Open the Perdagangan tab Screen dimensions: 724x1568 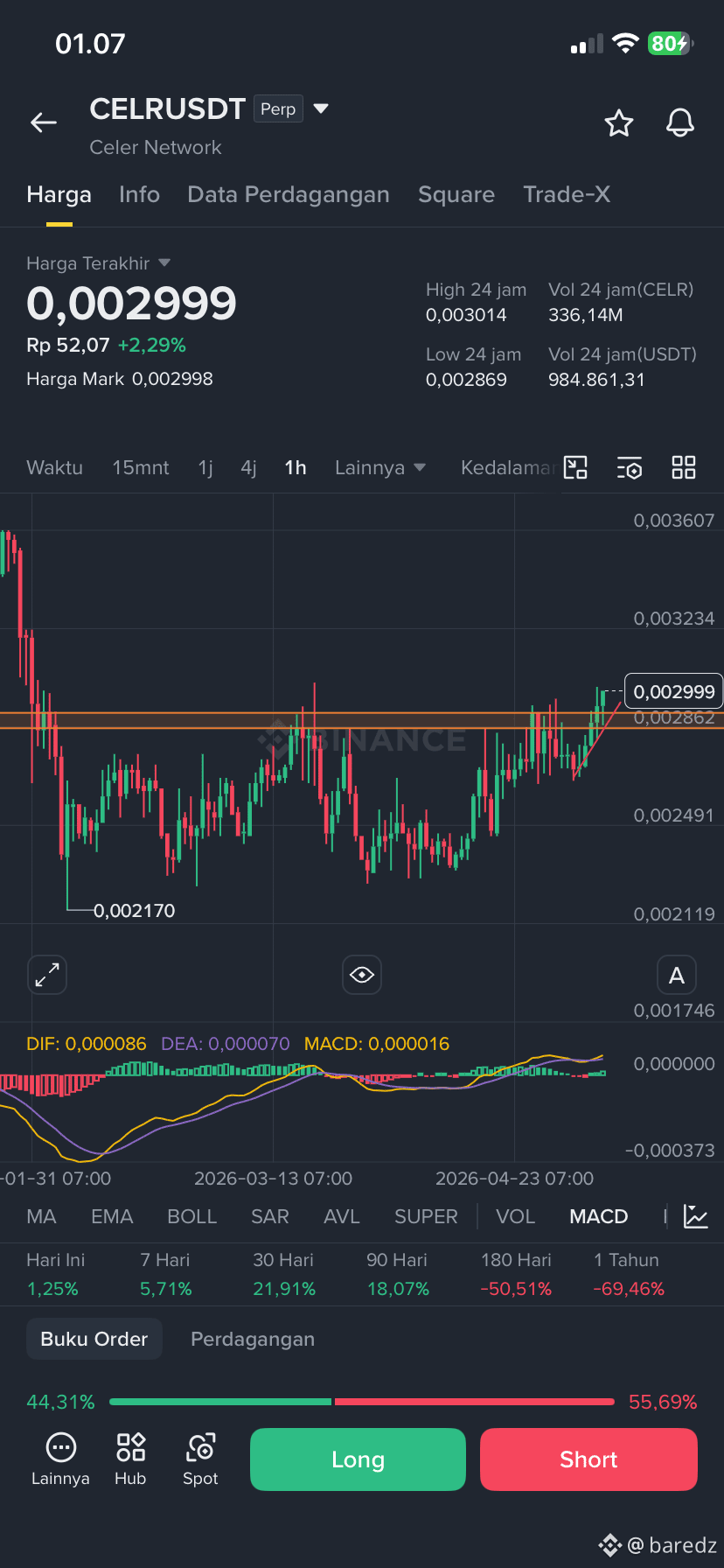point(253,1339)
